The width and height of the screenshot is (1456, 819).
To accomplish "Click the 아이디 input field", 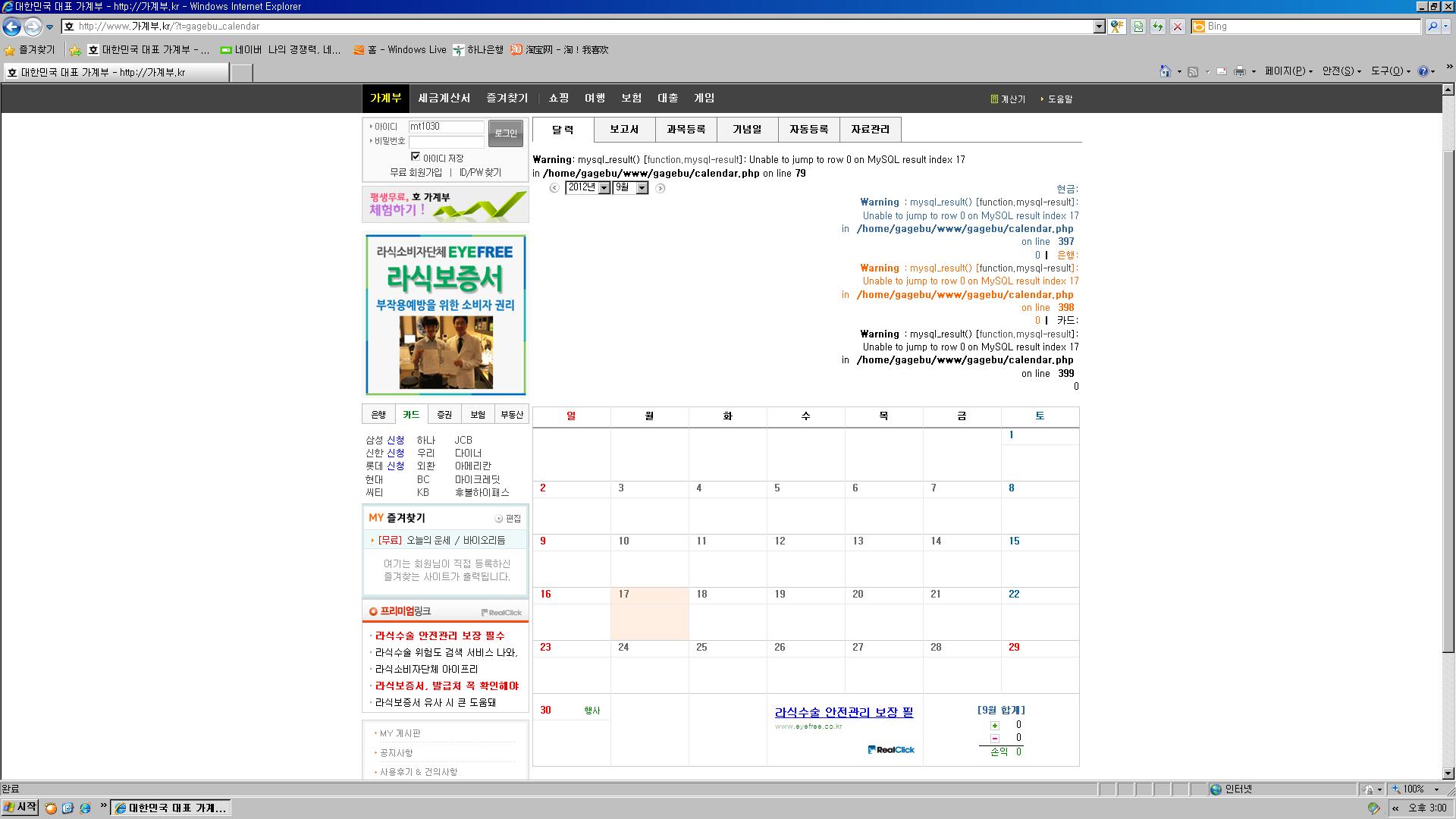I will (446, 127).
